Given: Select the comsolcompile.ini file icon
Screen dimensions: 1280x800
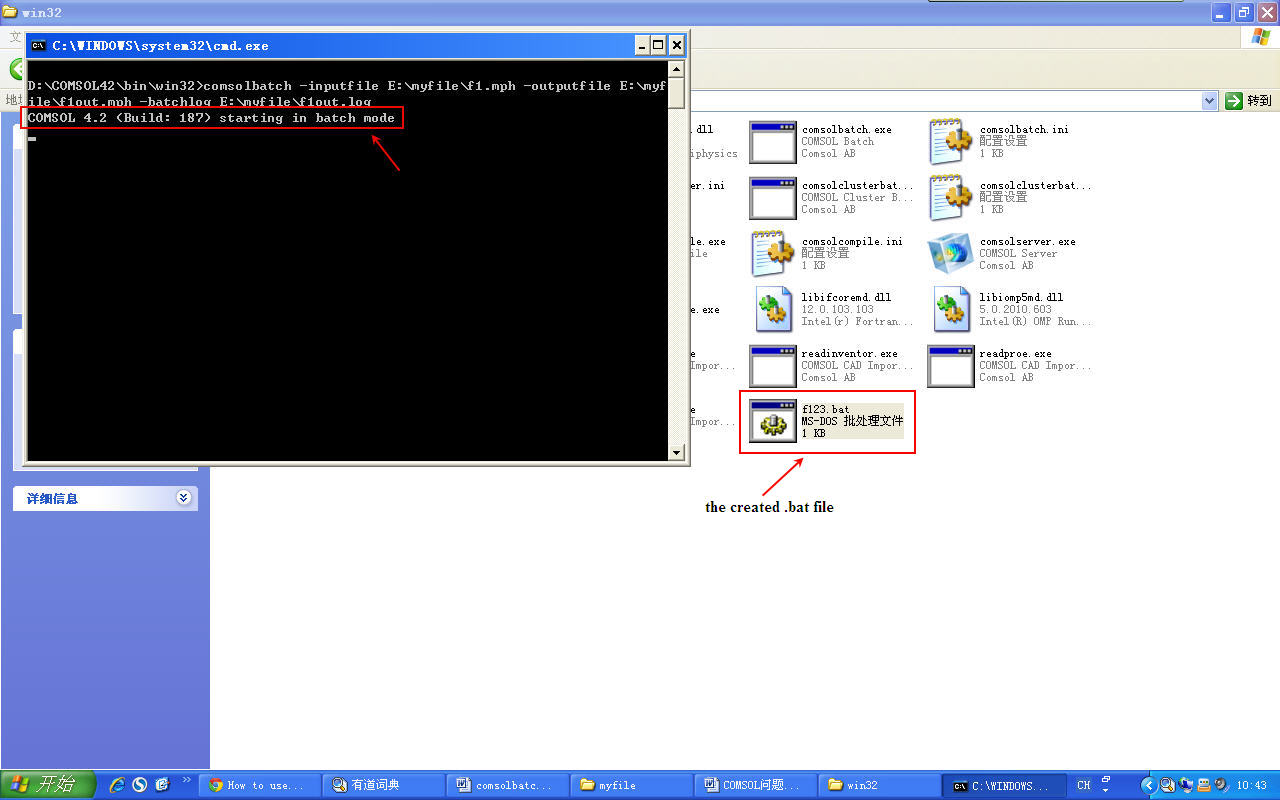Looking at the screenshot, I should pos(772,254).
